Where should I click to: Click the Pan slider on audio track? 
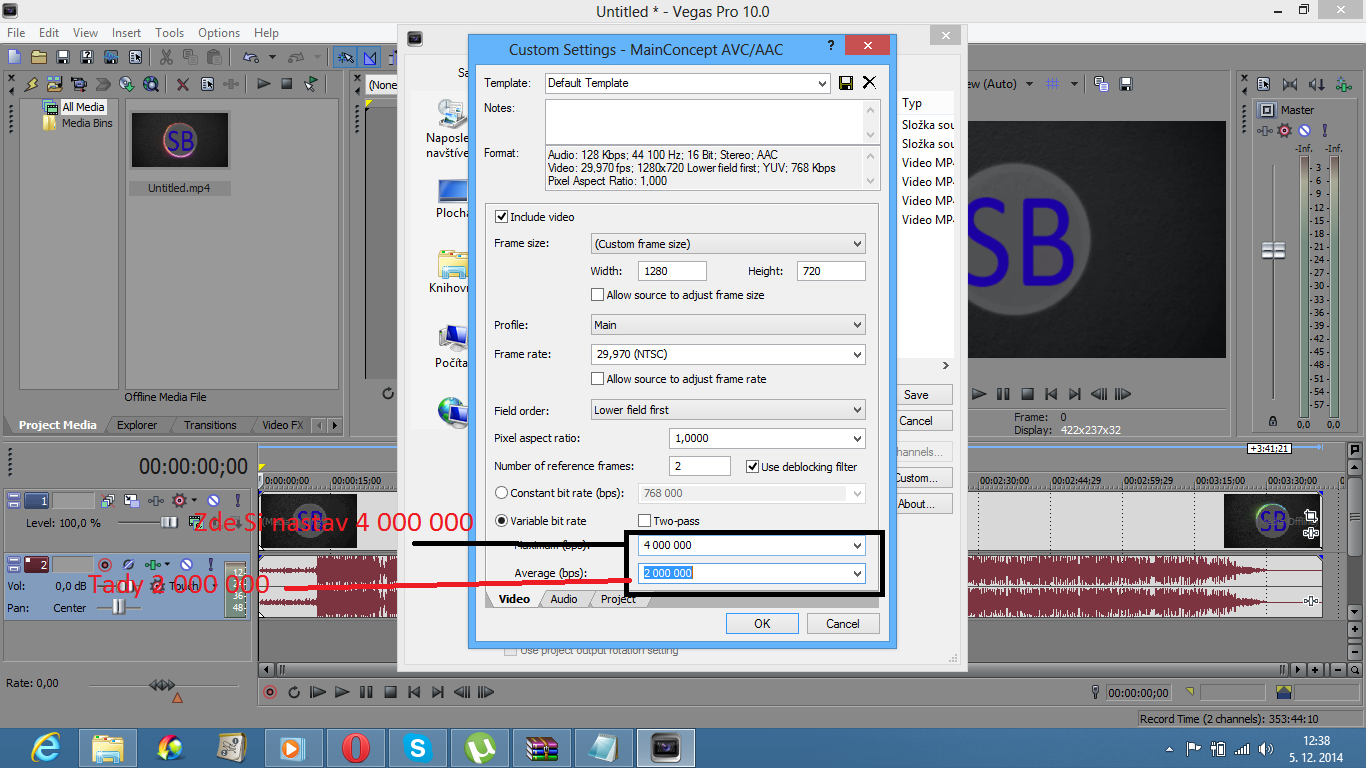point(119,607)
